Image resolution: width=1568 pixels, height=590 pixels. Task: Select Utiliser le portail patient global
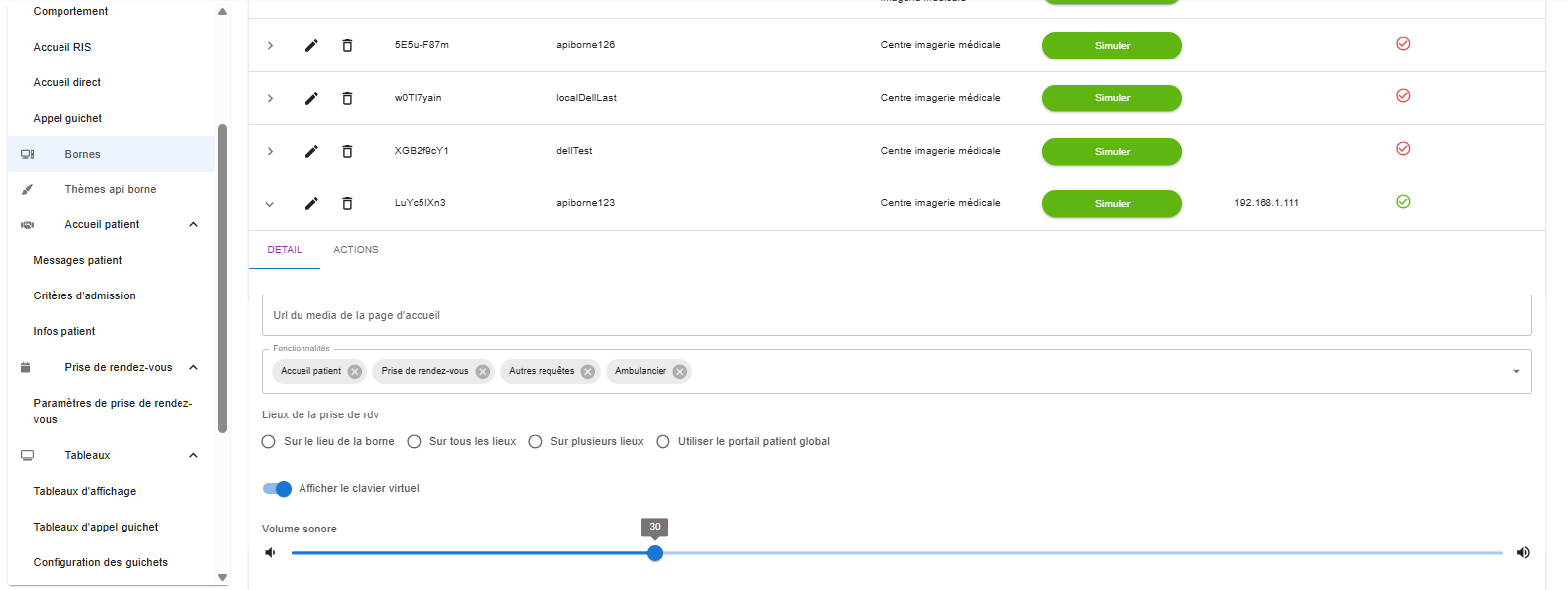point(663,442)
